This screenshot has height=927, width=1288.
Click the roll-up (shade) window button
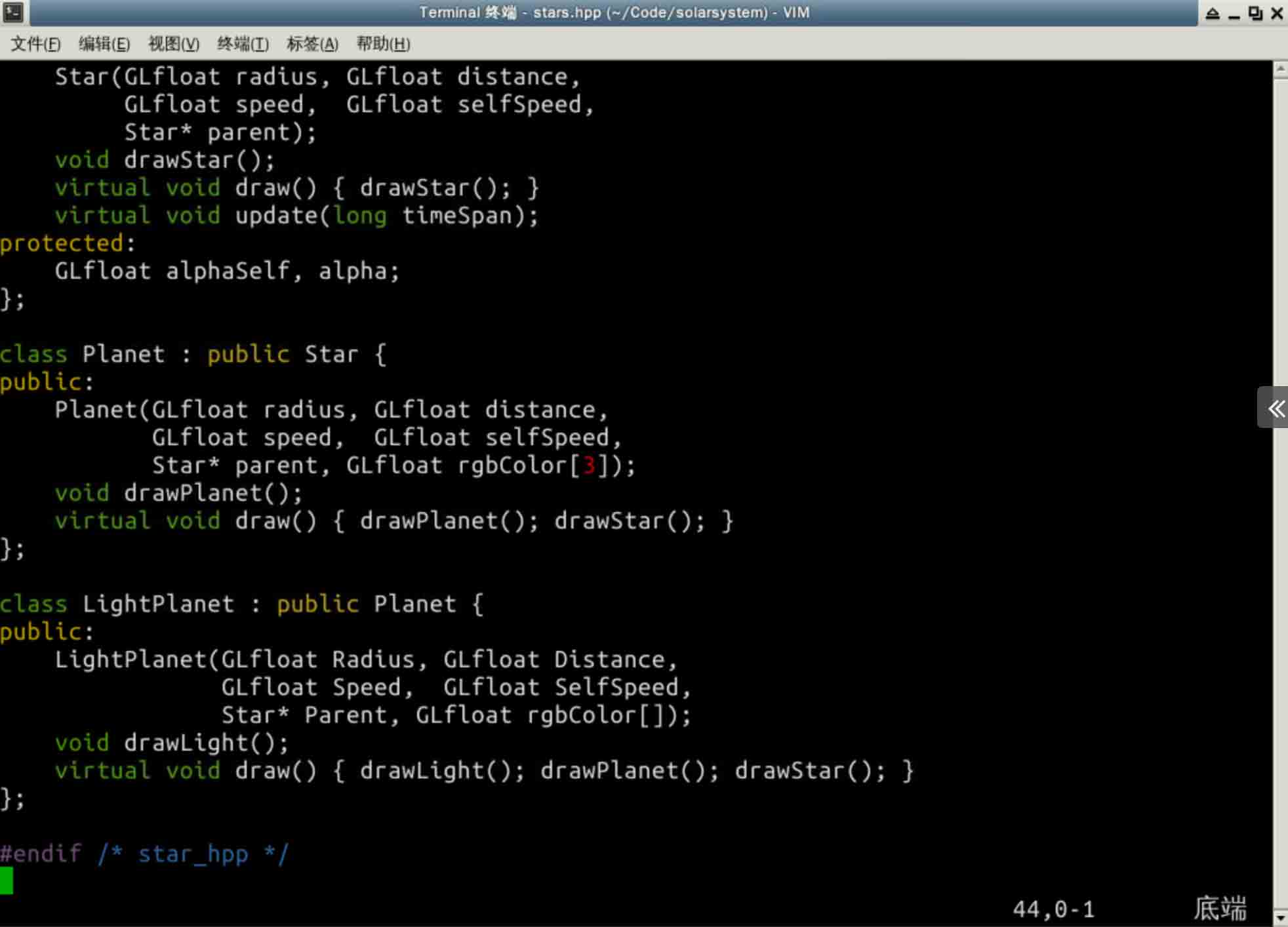pos(1213,12)
